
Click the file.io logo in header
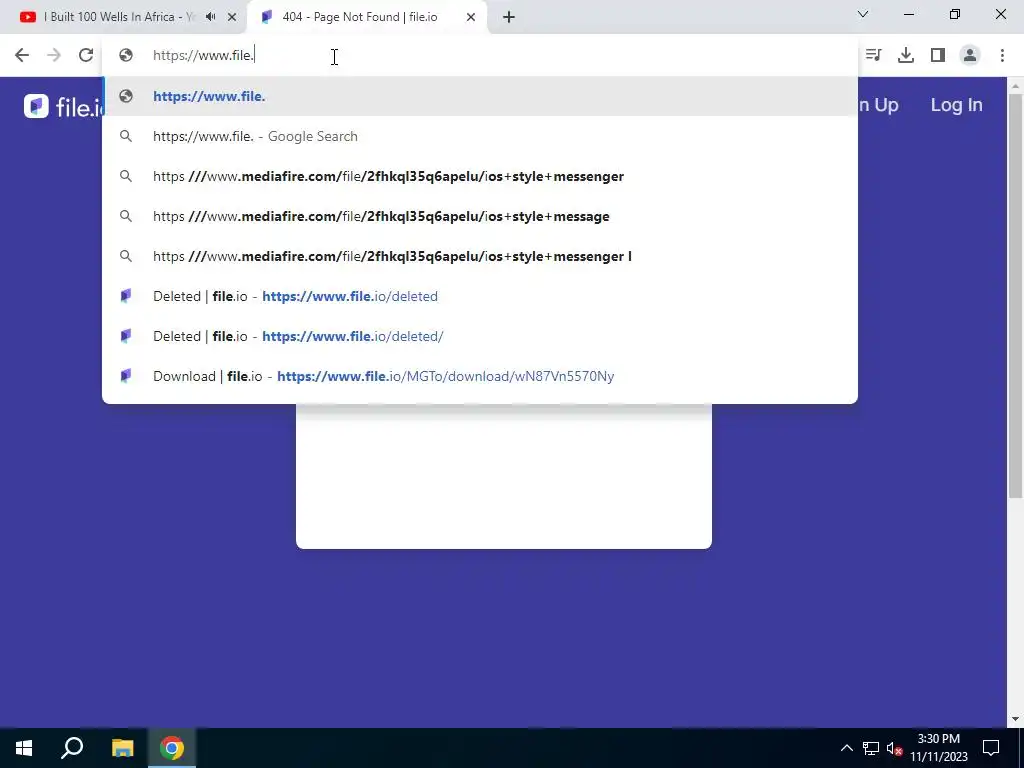[63, 106]
